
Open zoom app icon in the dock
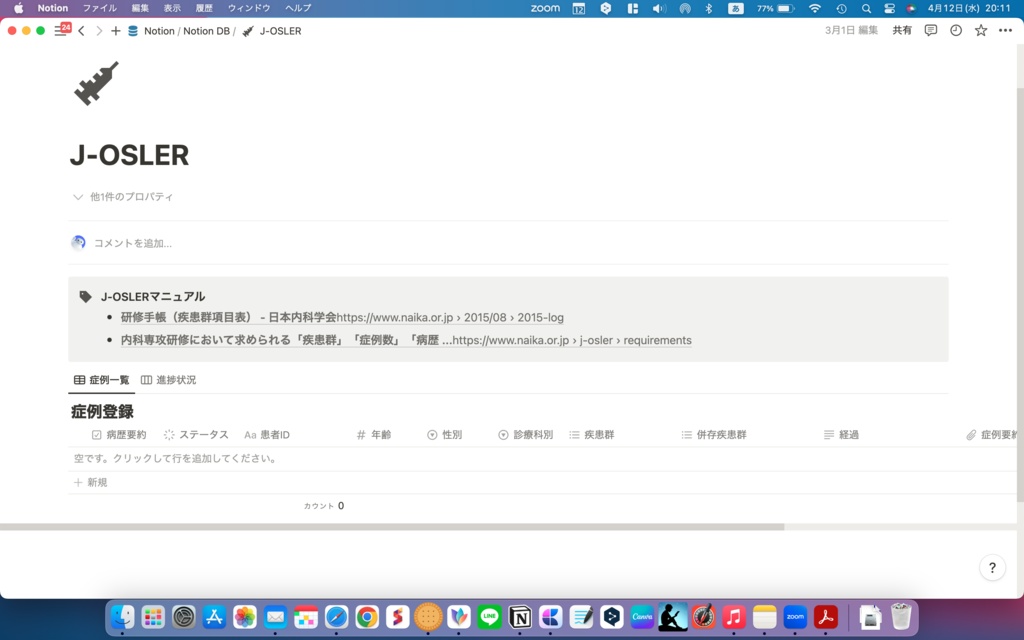(x=795, y=616)
